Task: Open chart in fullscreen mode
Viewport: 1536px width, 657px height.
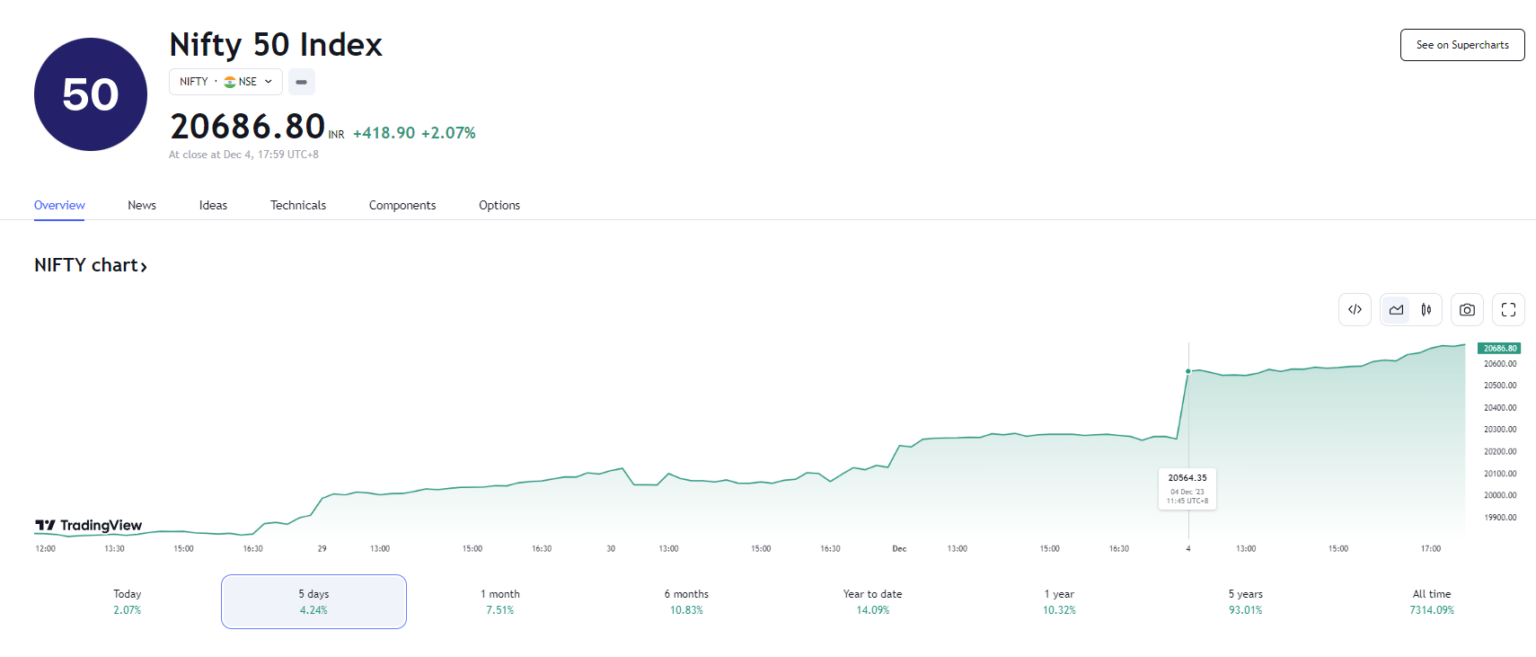Action: (1508, 310)
